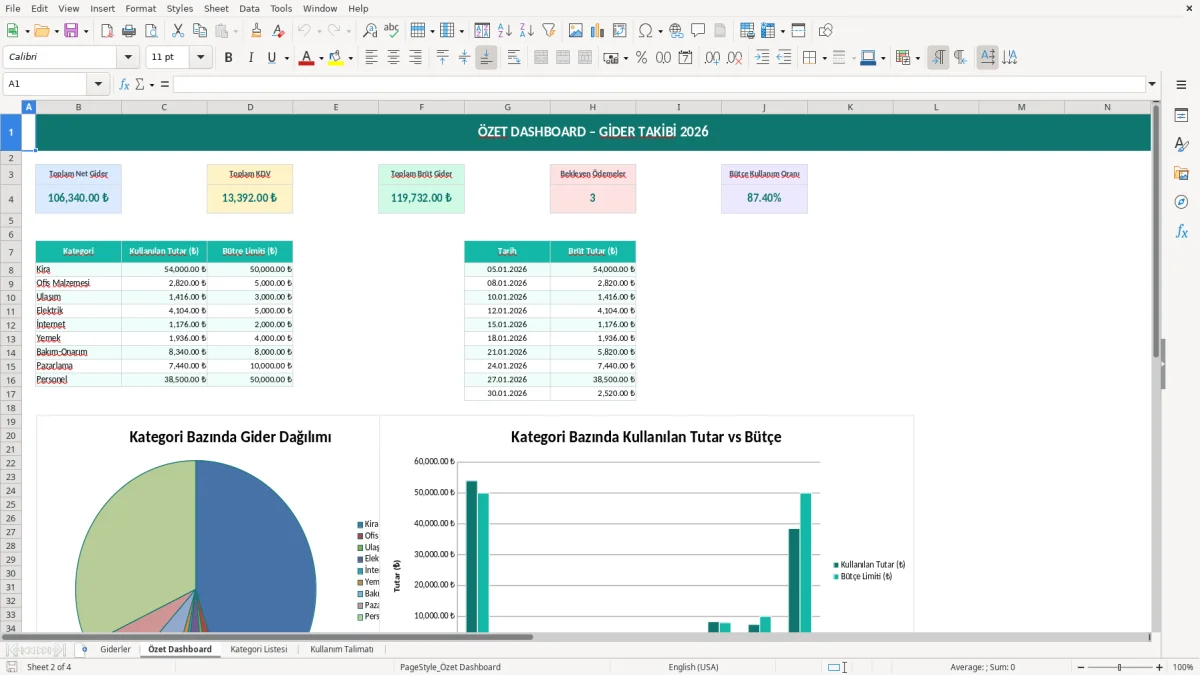Sort descending Z to A

pyautogui.click(x=527, y=31)
